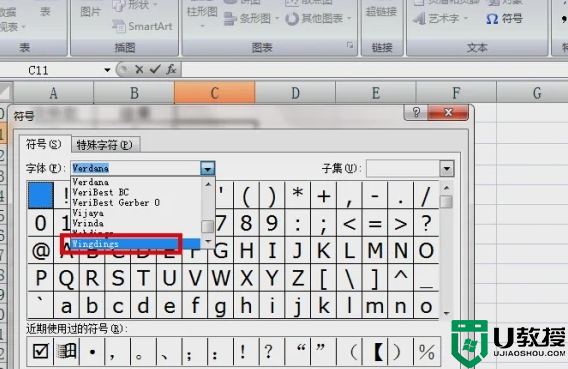Open the WordArt (艺术字) gallery

[440, 18]
